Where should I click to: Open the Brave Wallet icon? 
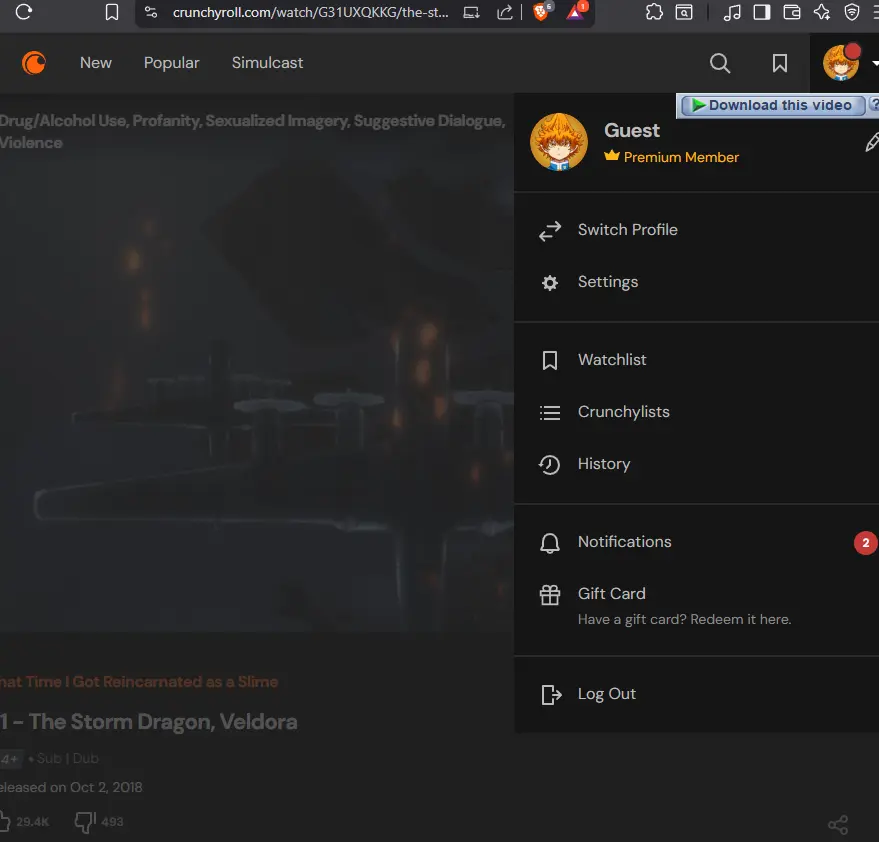(x=792, y=12)
